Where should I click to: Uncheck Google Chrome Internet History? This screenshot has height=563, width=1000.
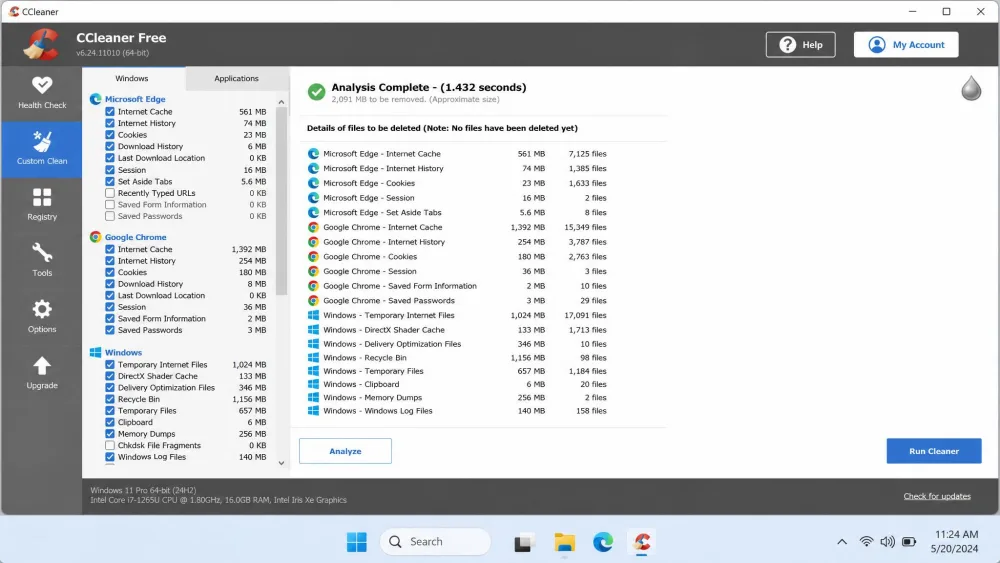(110, 261)
